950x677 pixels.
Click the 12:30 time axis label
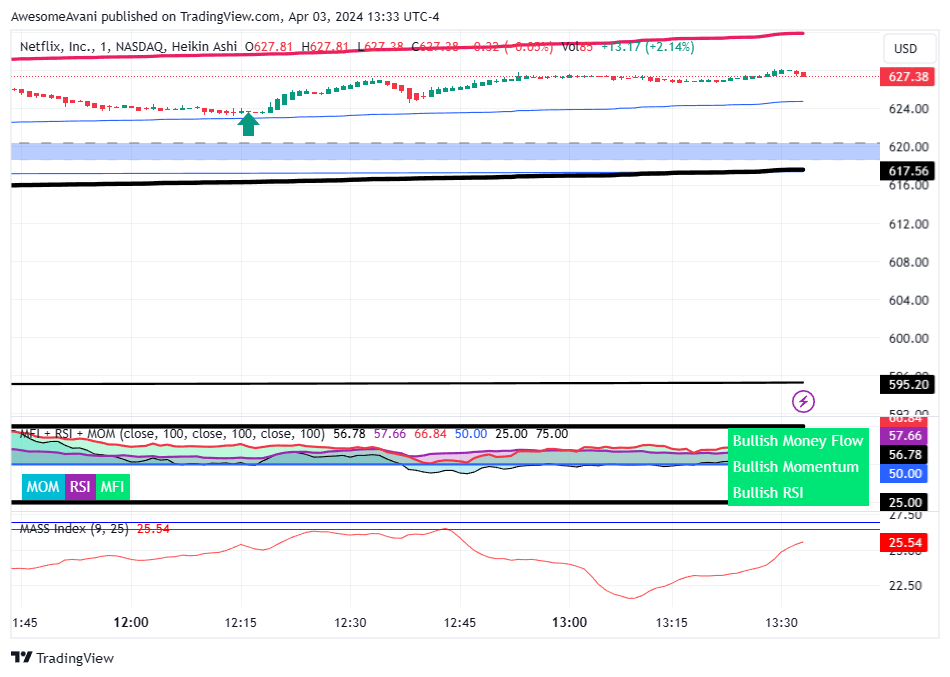tap(350, 622)
